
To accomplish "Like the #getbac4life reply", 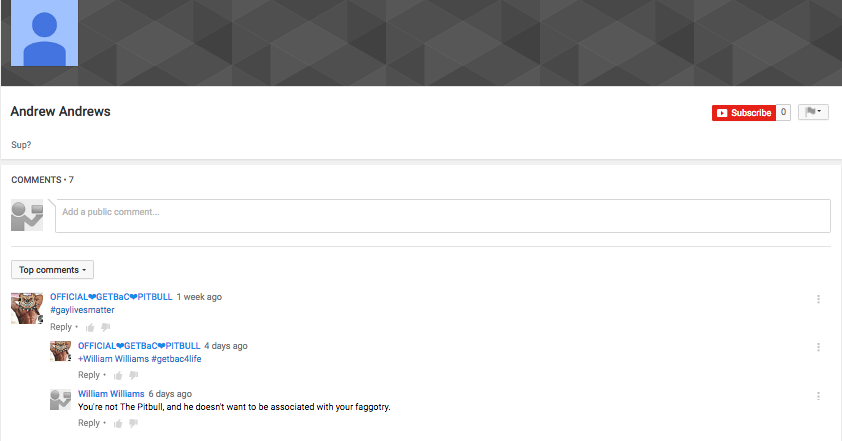I will coord(118,375).
